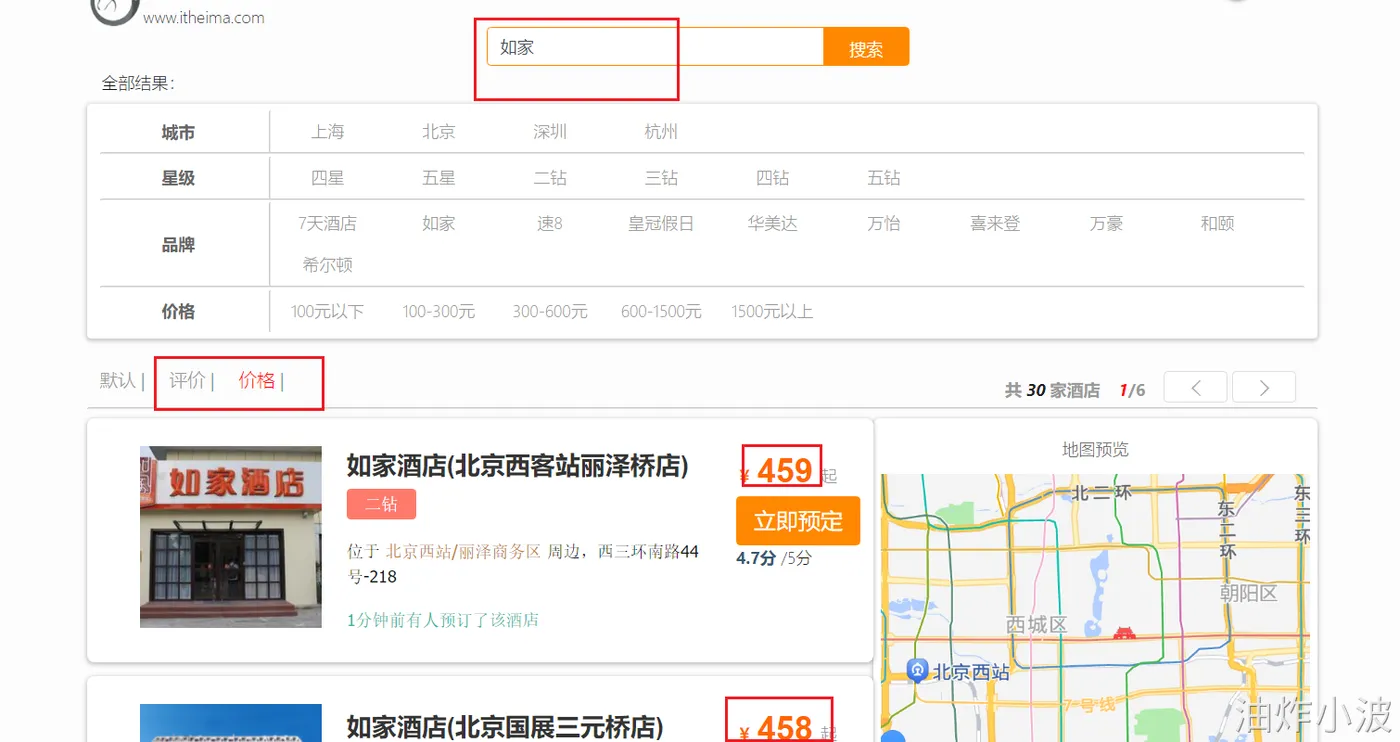Sort results by 价格
Screen dimensions: 1400x742
(257, 380)
